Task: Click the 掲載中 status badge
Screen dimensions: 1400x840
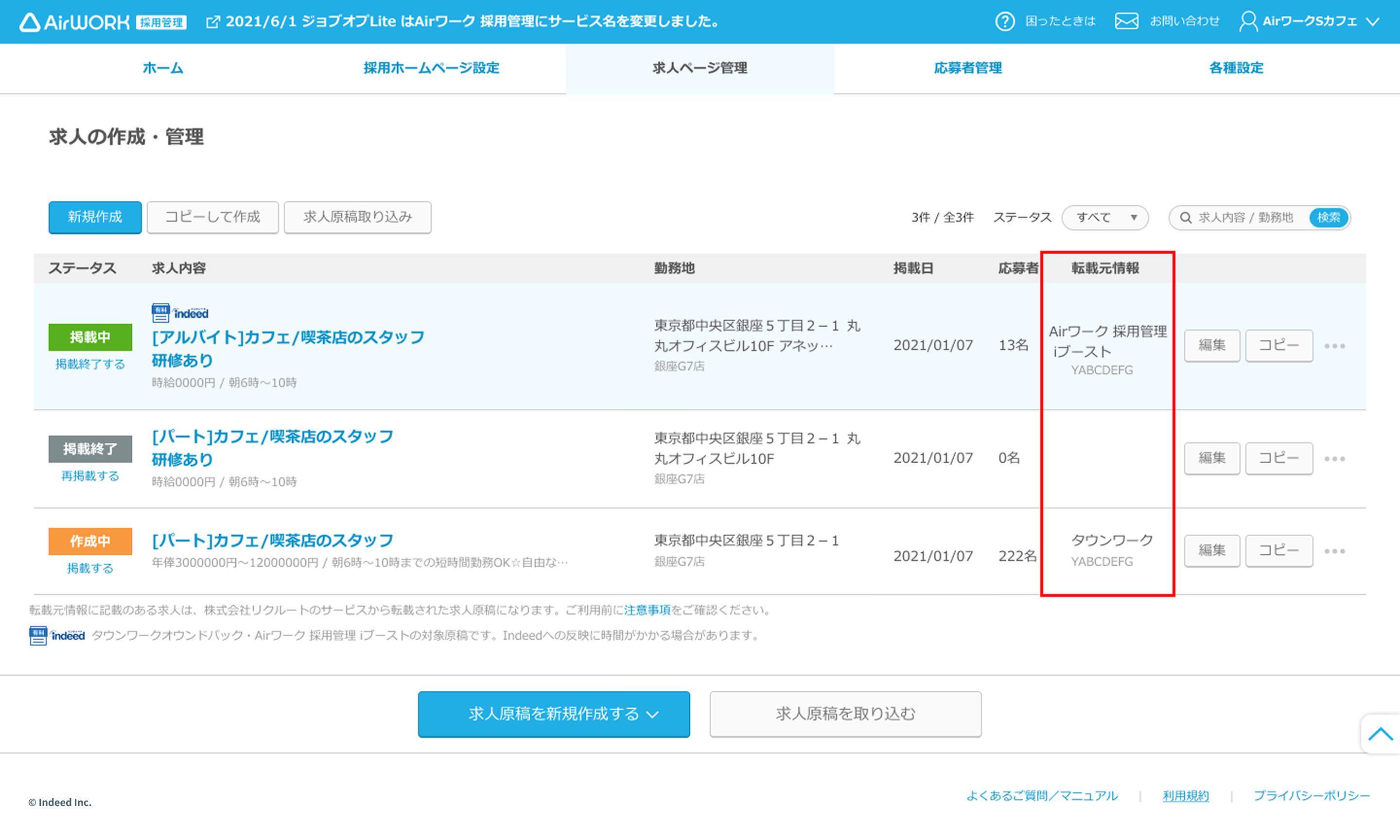Action: tap(90, 337)
